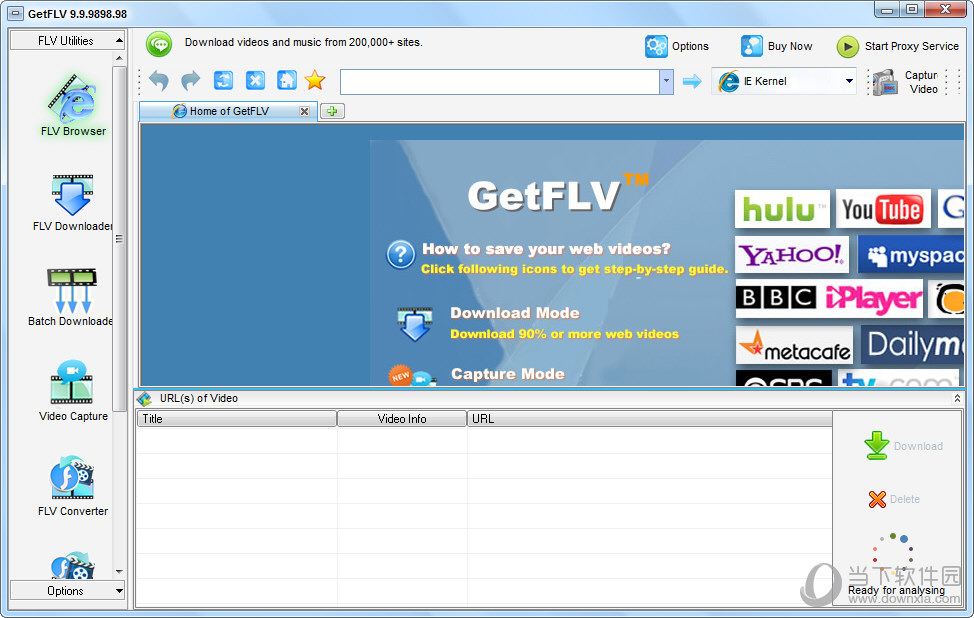Click Capture Video
The image size is (974, 618).
click(x=905, y=82)
